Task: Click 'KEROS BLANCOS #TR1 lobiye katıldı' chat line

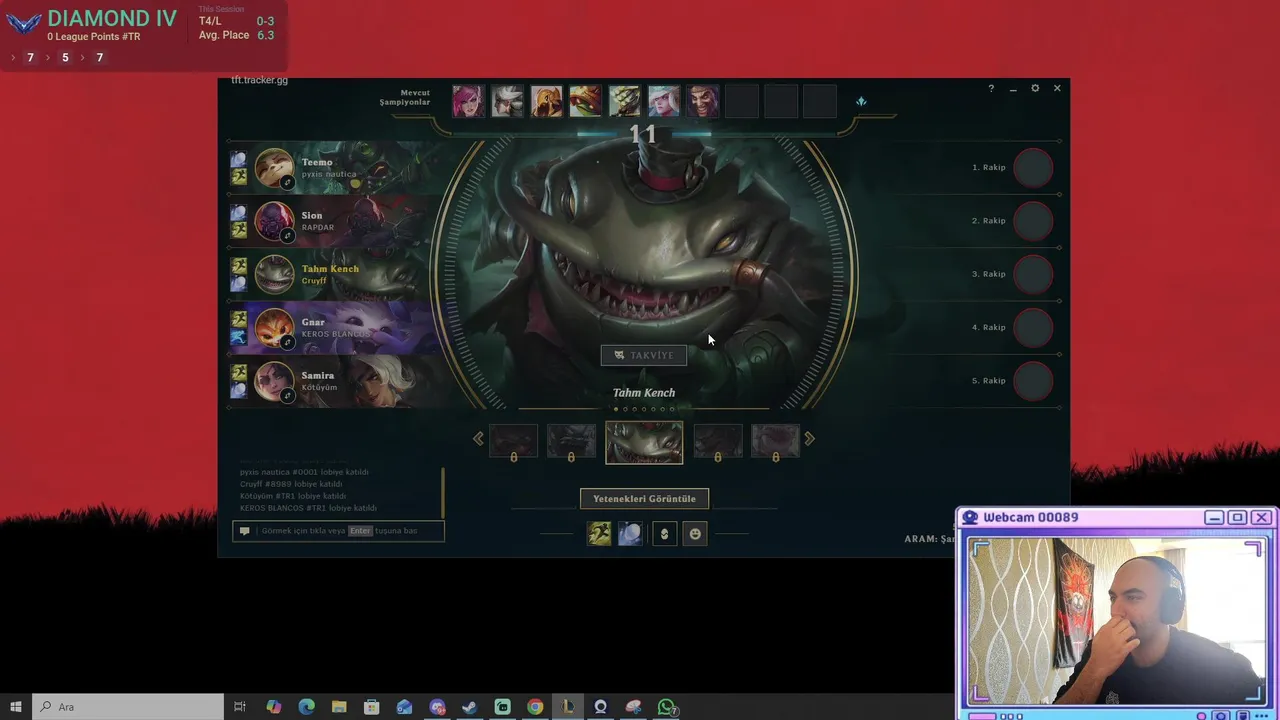Action: tap(308, 508)
